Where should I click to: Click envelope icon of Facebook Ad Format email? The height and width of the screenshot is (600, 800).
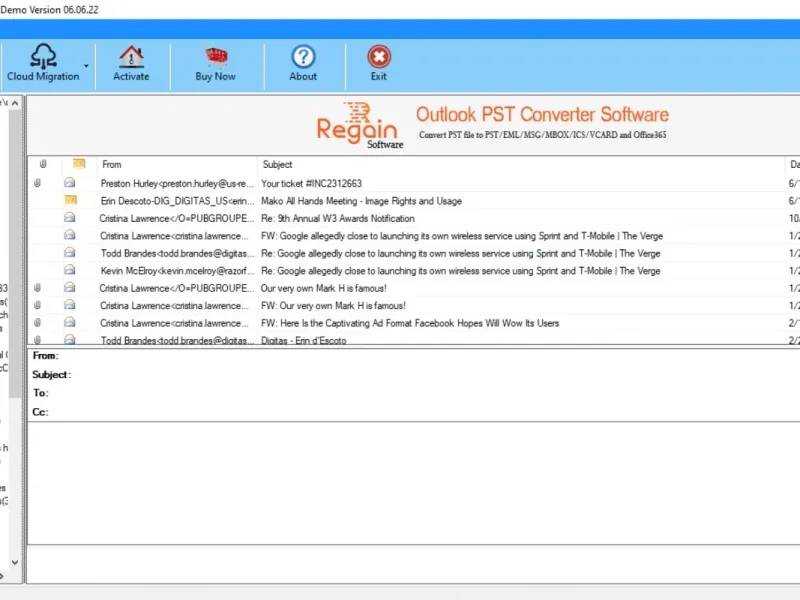click(x=70, y=322)
